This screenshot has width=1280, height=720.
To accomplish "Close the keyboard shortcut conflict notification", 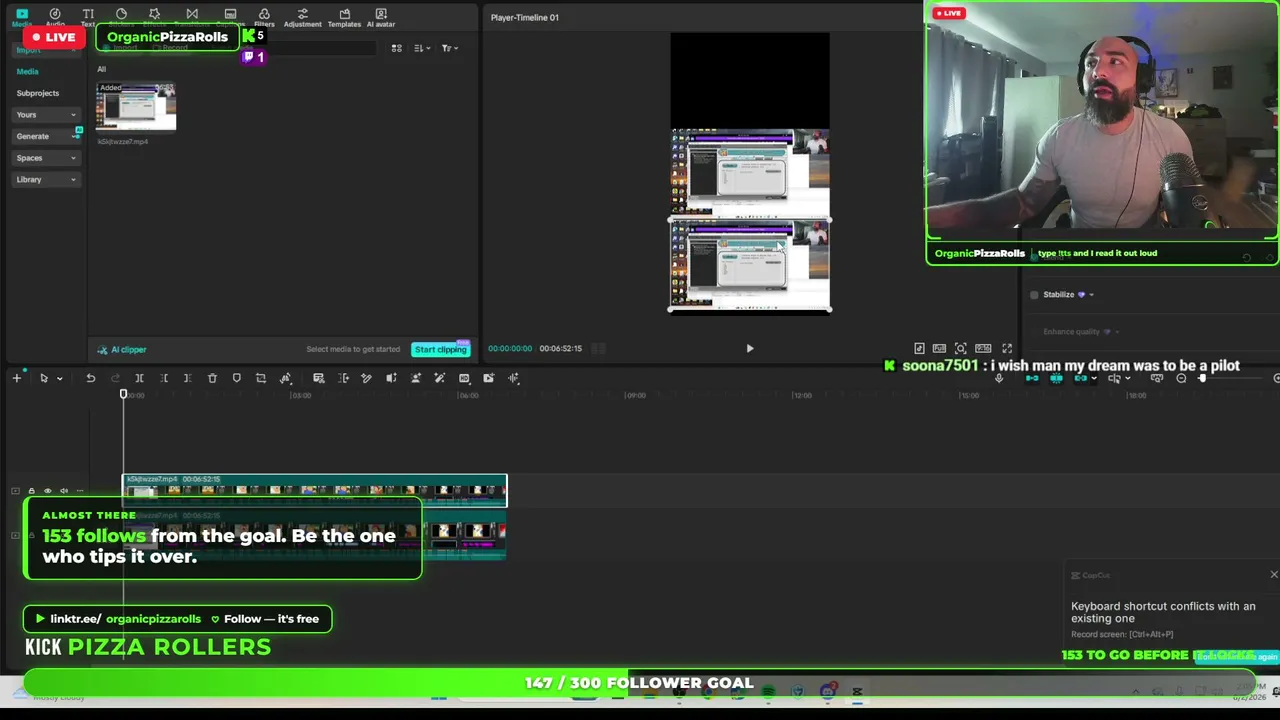I will pyautogui.click(x=1273, y=575).
